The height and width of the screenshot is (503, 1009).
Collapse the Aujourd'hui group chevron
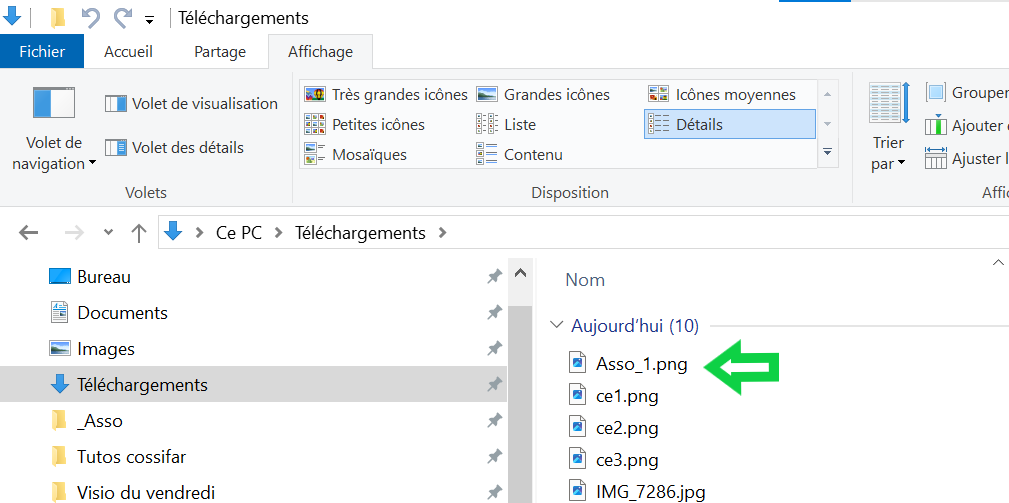(x=556, y=326)
